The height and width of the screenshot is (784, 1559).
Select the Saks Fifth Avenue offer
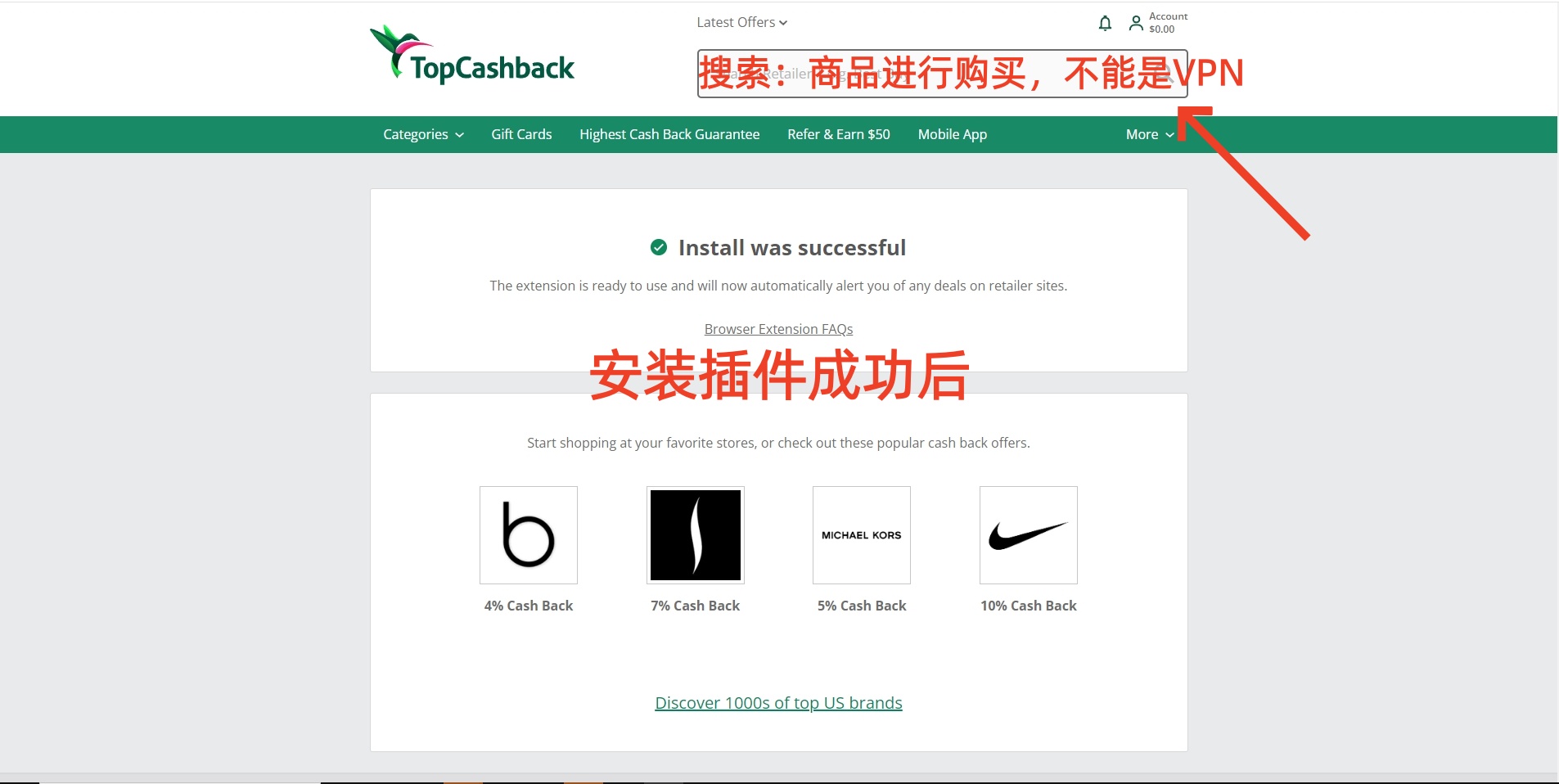pos(695,534)
